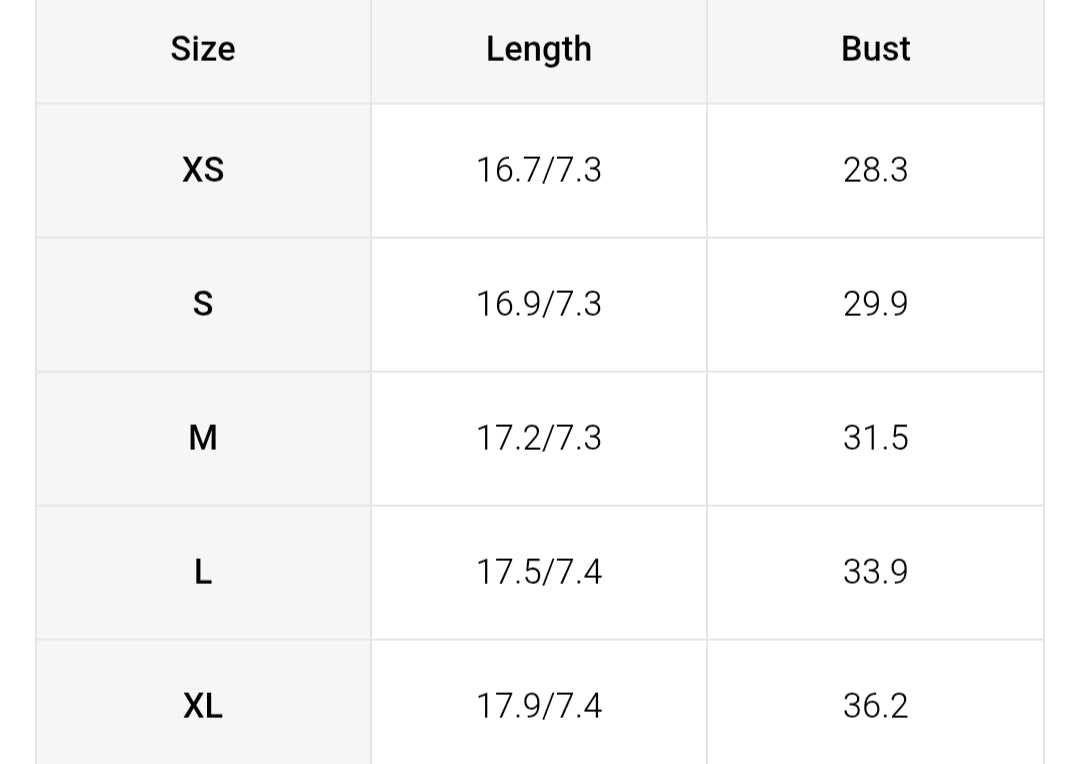
Task: Click the 33.9 bust measurement
Action: coord(876,572)
